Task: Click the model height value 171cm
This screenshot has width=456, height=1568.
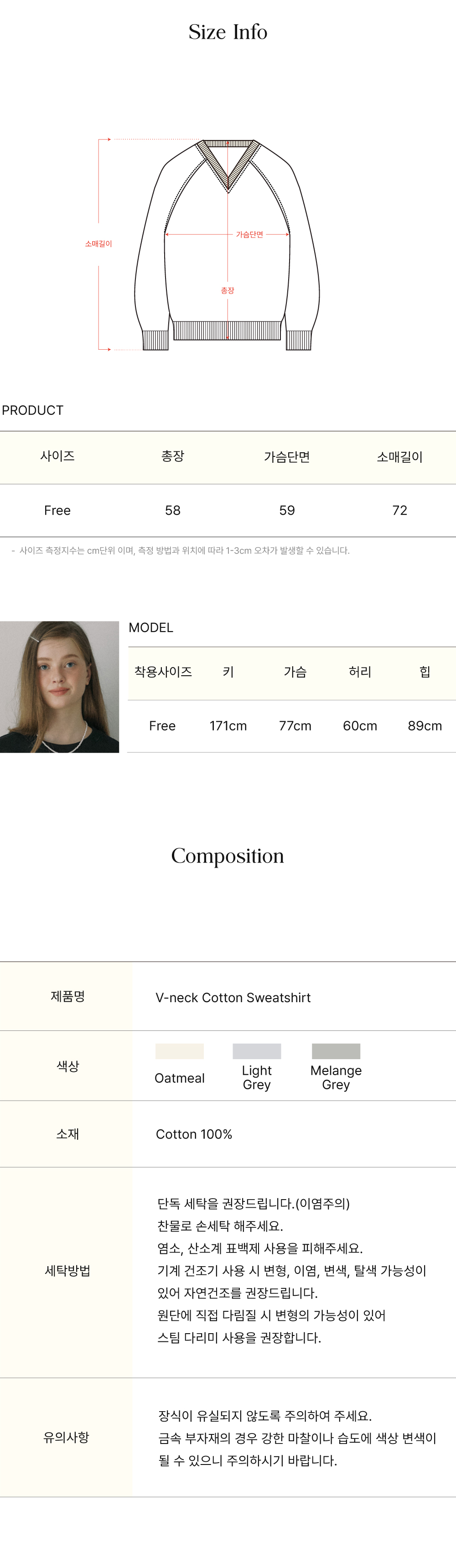Action: click(228, 725)
